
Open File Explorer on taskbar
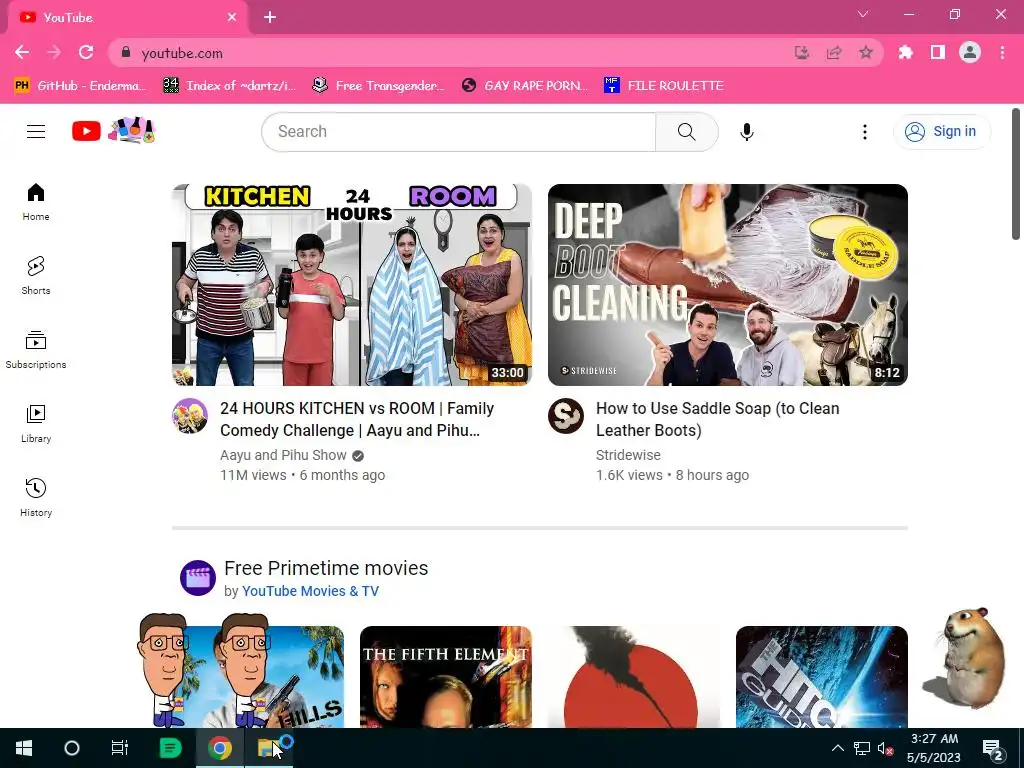[x=268, y=748]
